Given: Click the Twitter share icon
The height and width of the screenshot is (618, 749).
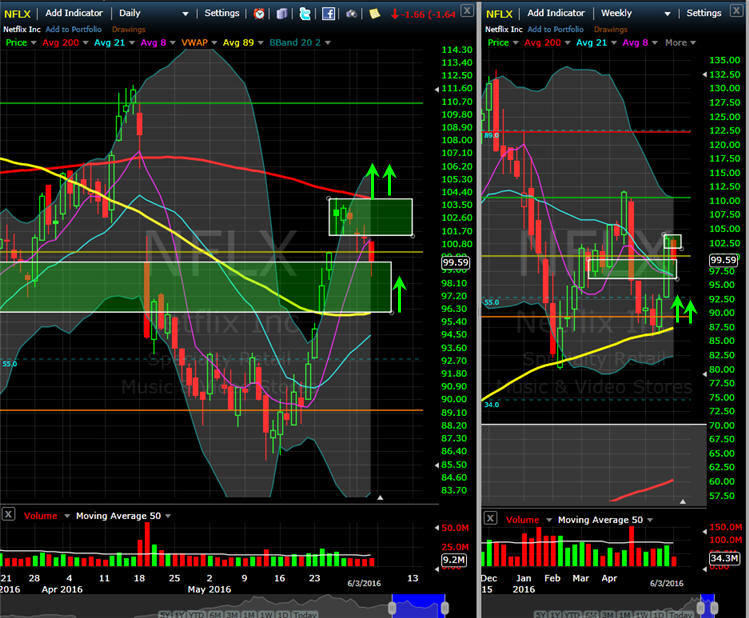Looking at the screenshot, I should coord(304,13).
